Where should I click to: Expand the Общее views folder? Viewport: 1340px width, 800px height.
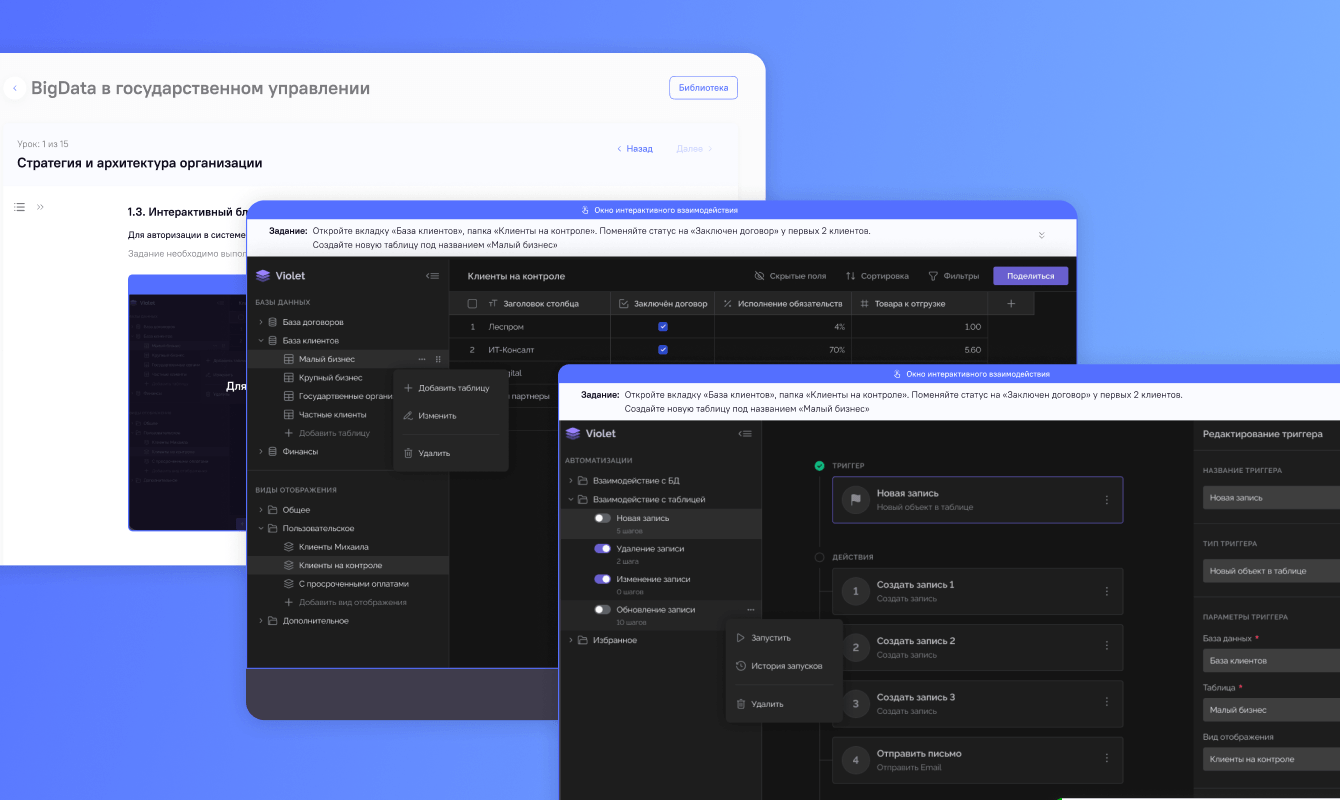tap(261, 510)
